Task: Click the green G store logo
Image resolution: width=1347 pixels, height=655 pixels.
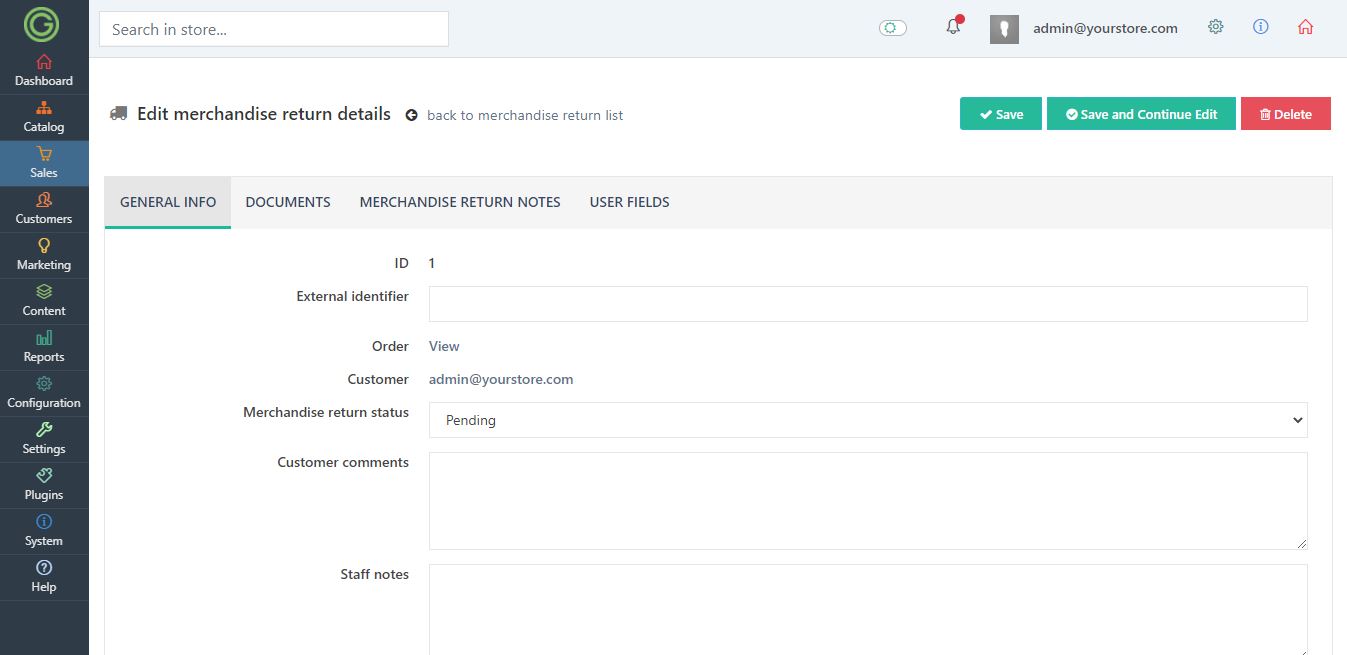Action: tap(43, 23)
